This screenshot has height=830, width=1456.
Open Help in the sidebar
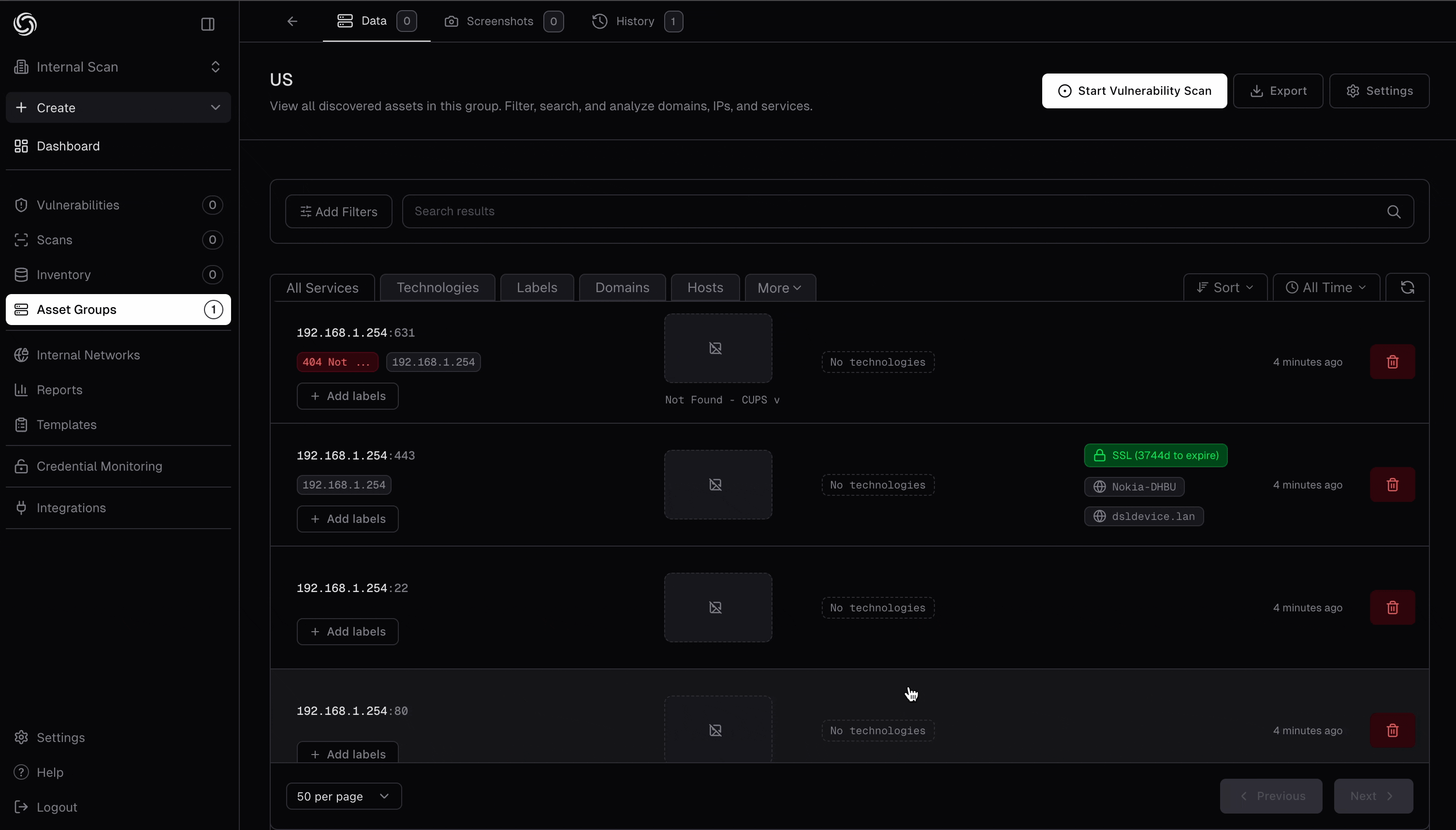pos(118,772)
